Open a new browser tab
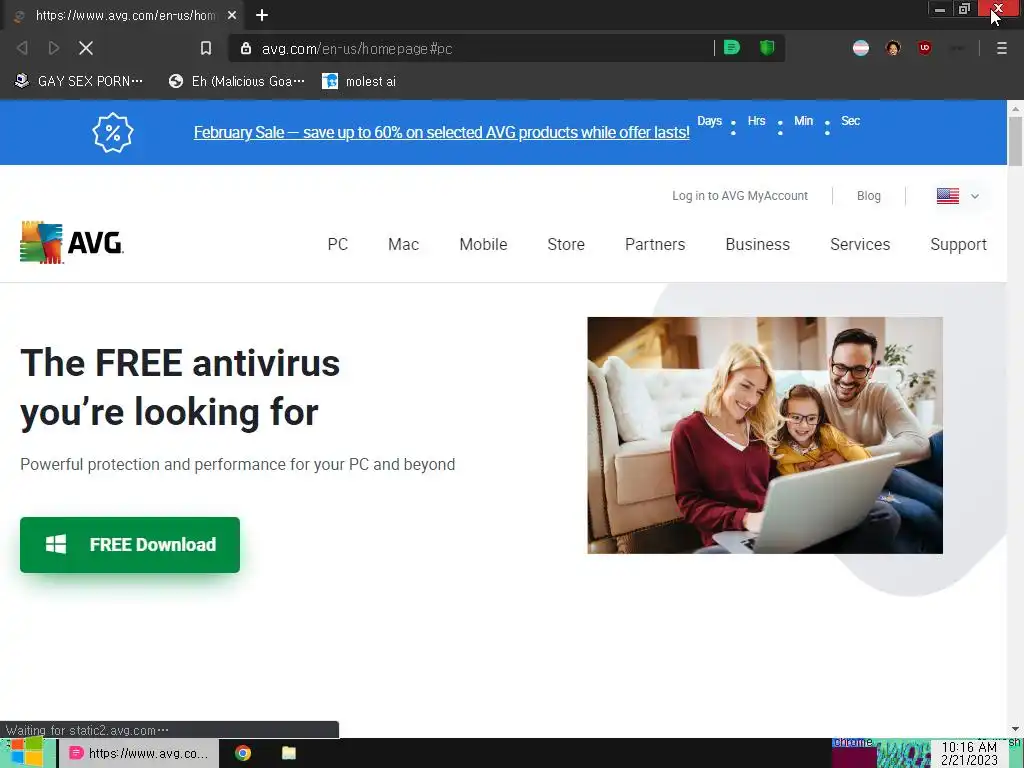Image resolution: width=1024 pixels, height=768 pixels. click(262, 15)
